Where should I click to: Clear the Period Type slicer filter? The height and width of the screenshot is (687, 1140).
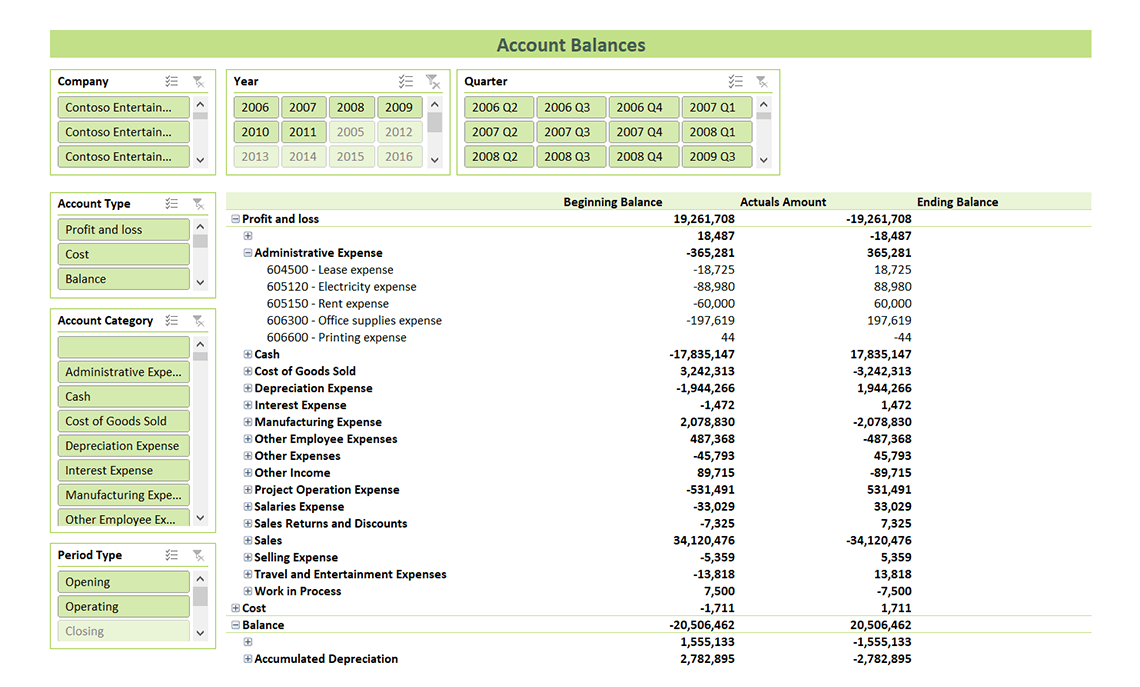(198, 555)
